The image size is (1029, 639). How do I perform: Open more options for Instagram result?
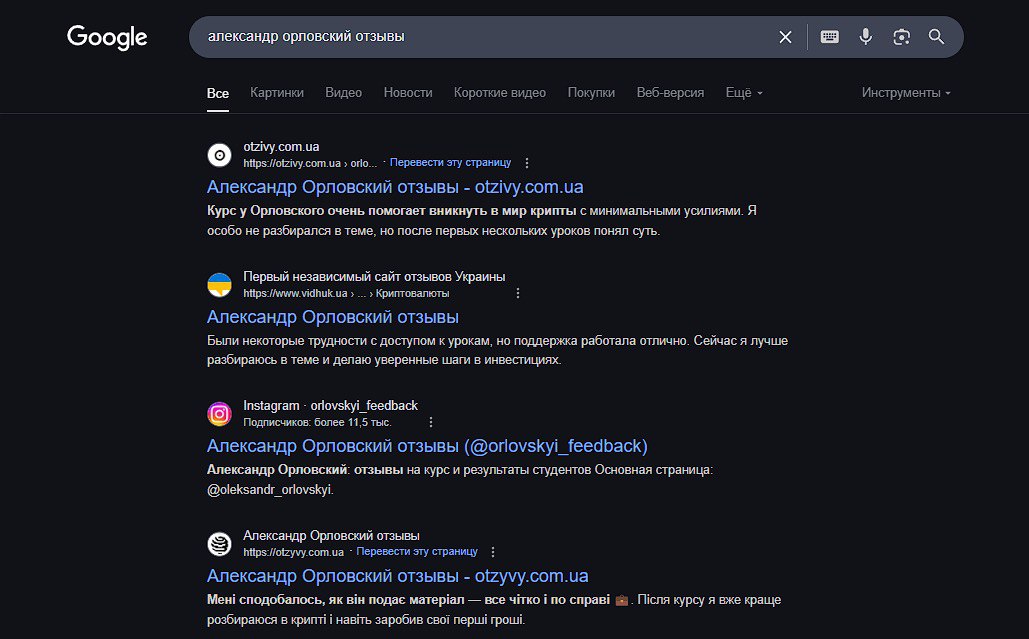430,422
